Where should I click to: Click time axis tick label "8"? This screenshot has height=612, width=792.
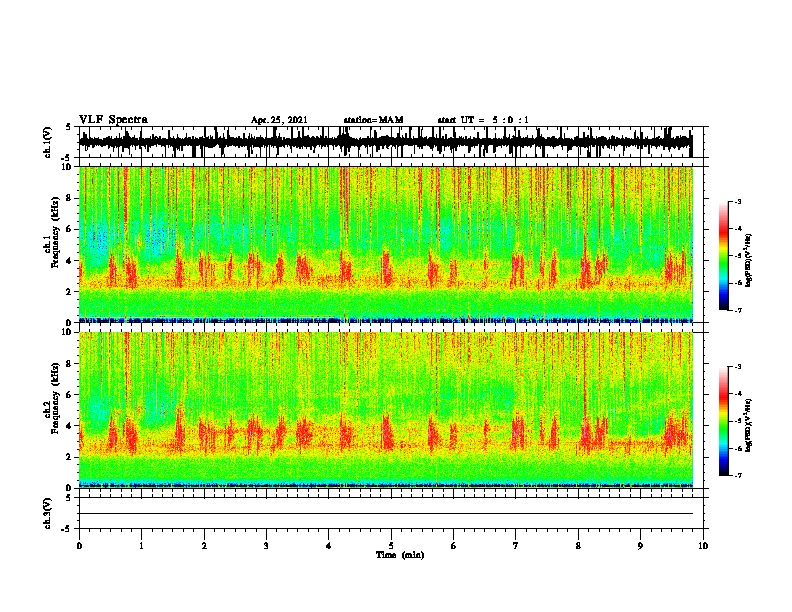[578, 546]
